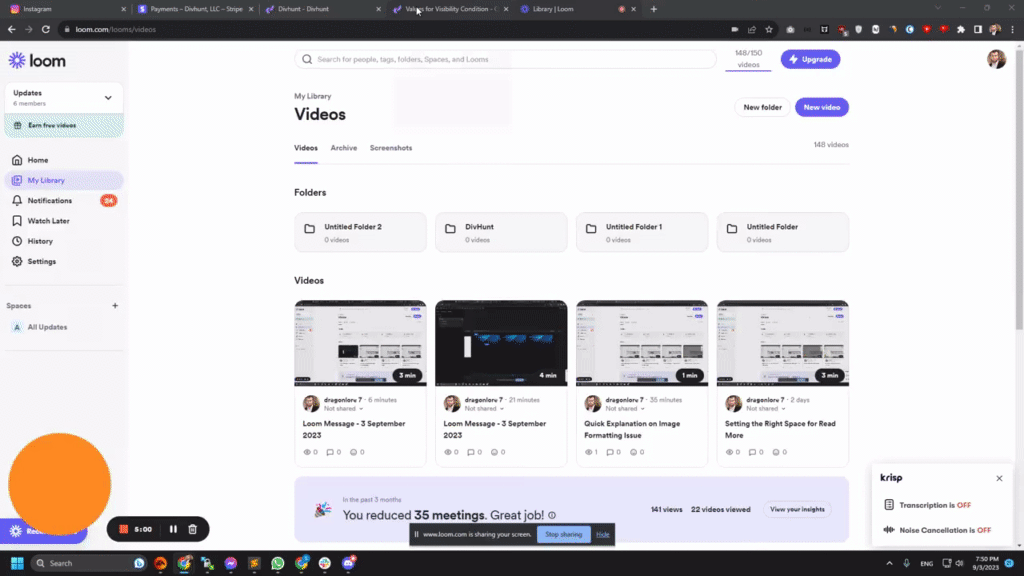This screenshot has width=1024, height=576.
Task: Click the Loom search input field
Action: 505,59
